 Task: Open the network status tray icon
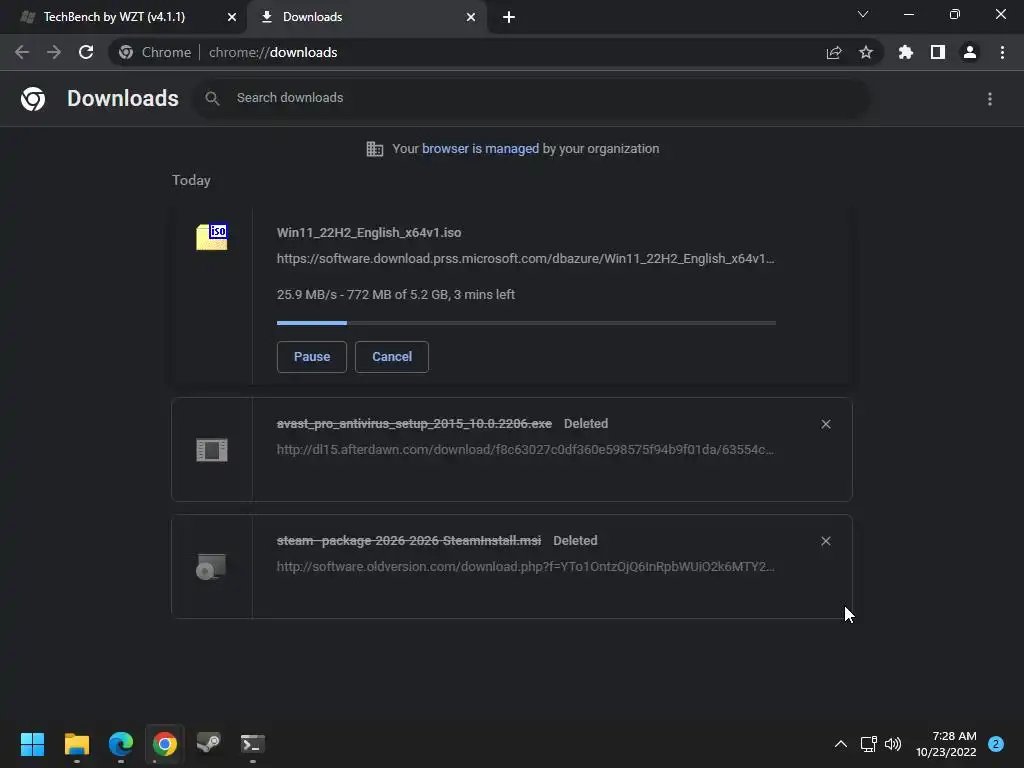click(869, 744)
